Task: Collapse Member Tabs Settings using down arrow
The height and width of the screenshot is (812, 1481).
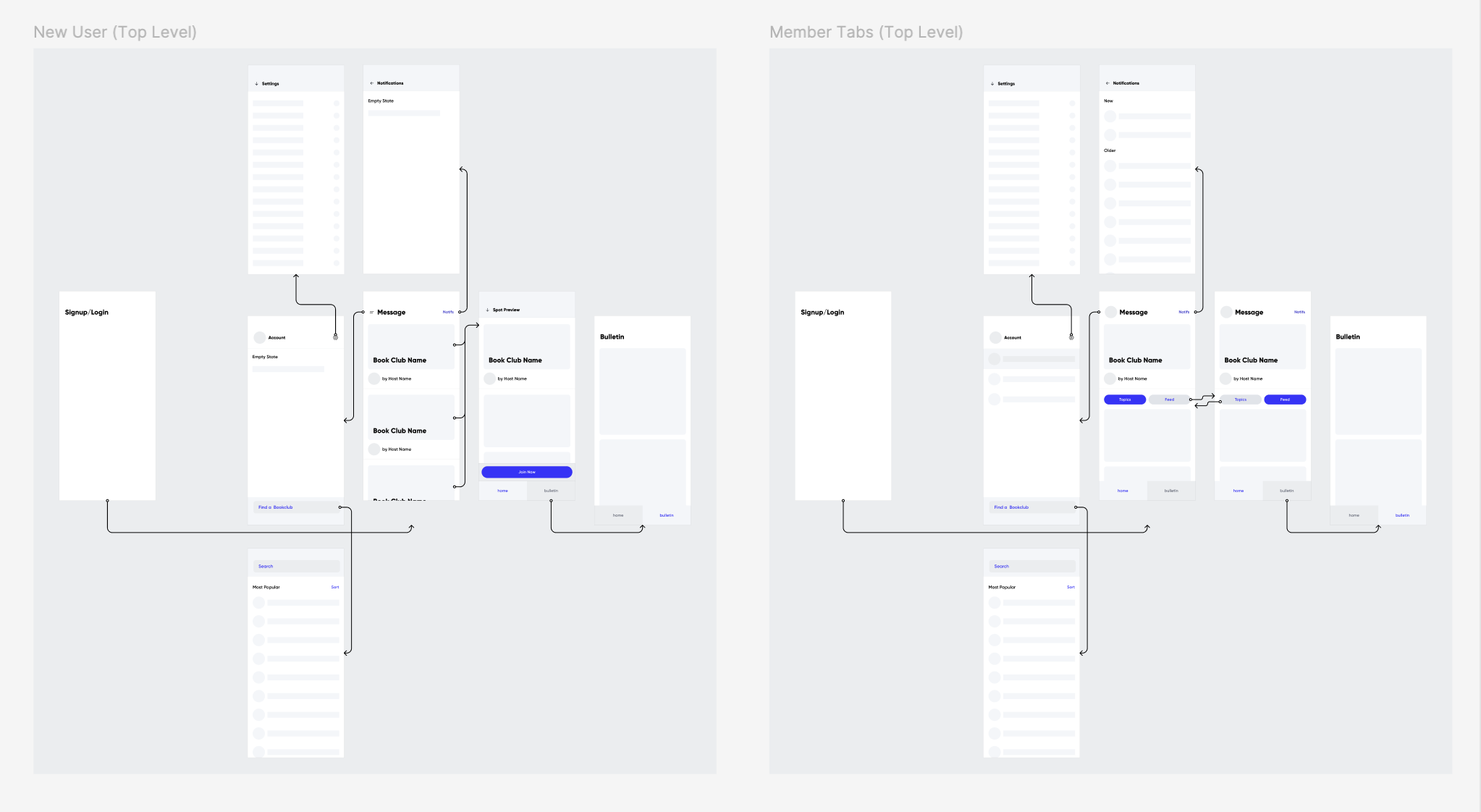Action: pos(992,84)
